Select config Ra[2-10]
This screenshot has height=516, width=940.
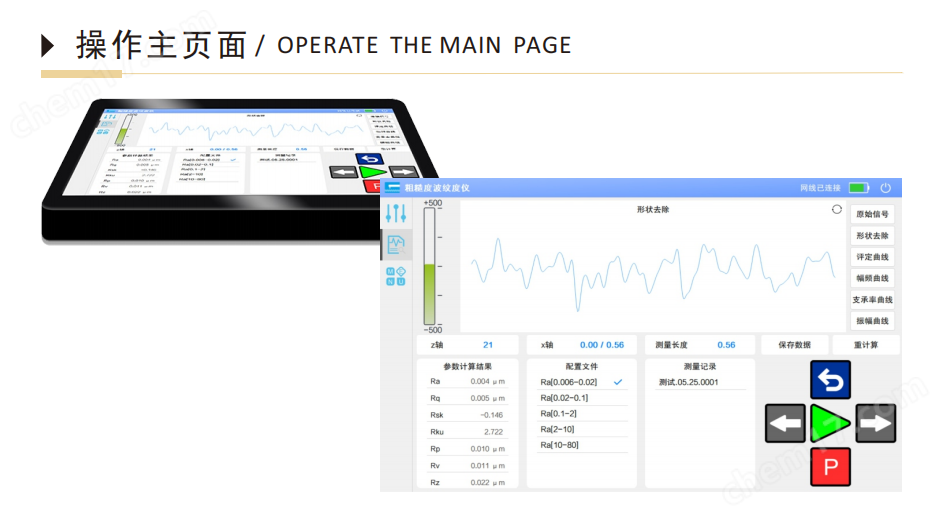point(582,429)
